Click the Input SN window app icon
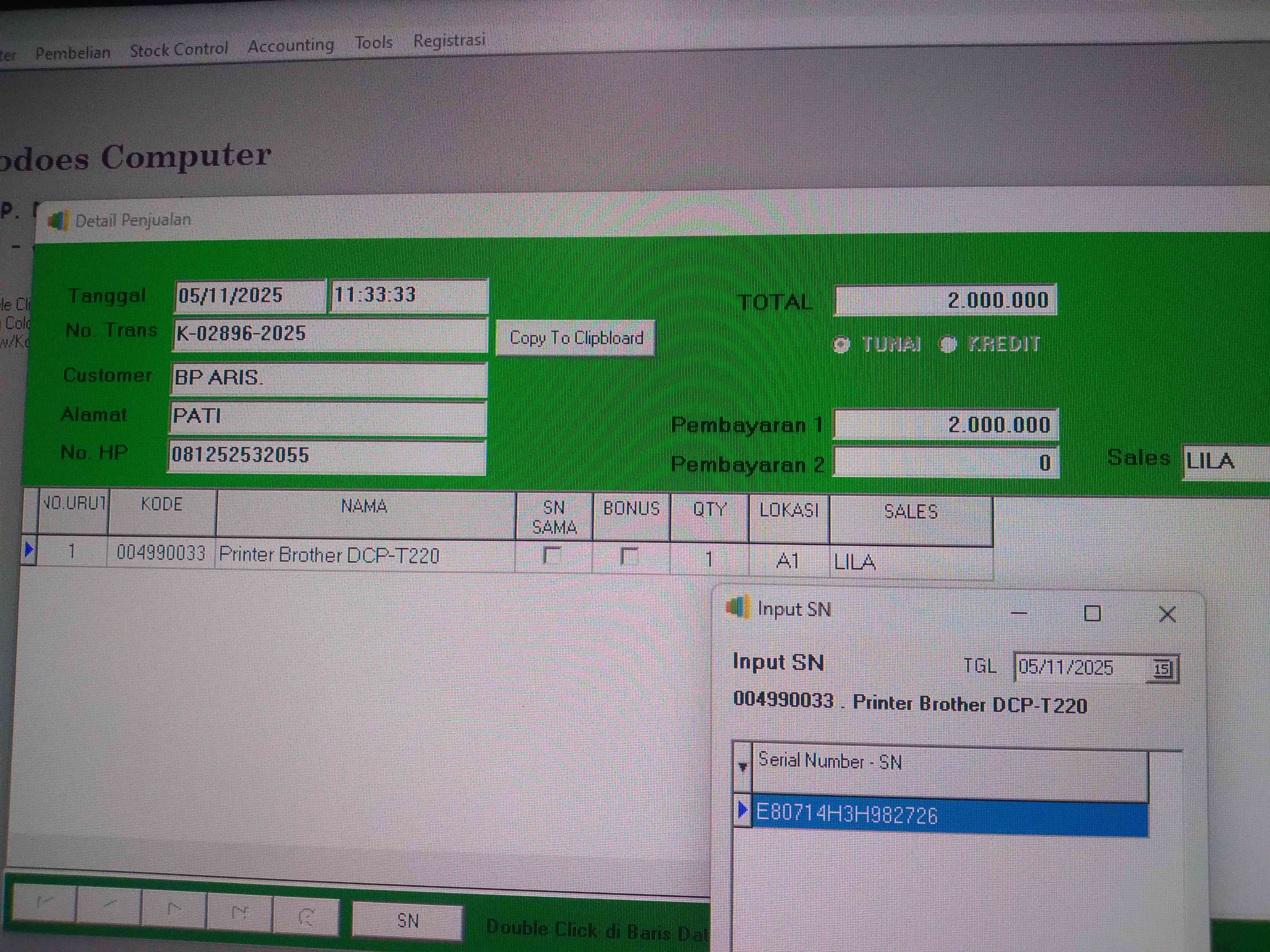The image size is (1270, 952). pyautogui.click(x=738, y=607)
